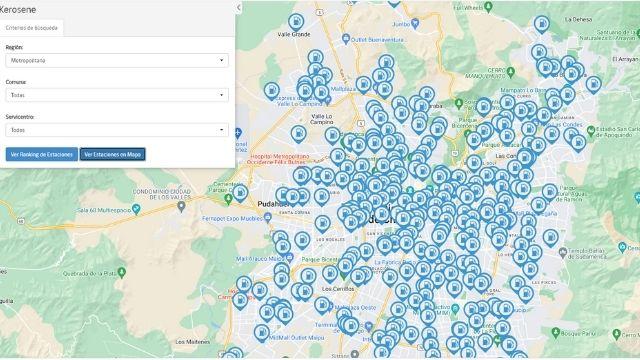Click Ver Estaciones en Mapa button

coord(113,154)
